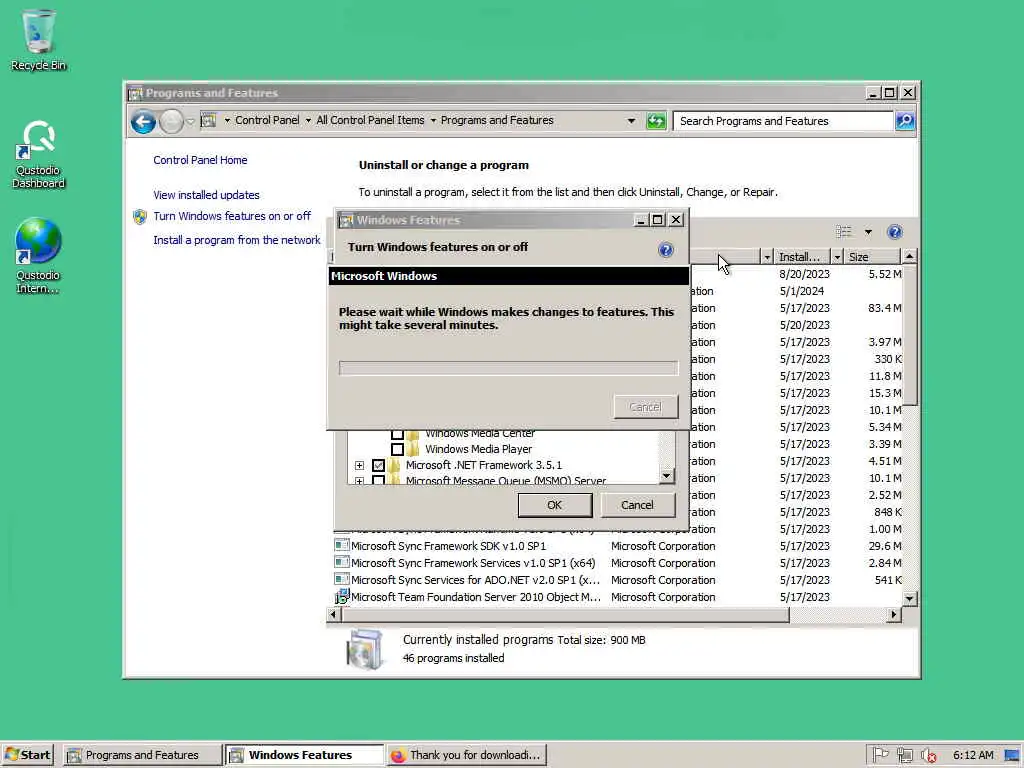Click the Control Panel address bar icon
Viewport: 1024px width, 768px height.
click(208, 120)
